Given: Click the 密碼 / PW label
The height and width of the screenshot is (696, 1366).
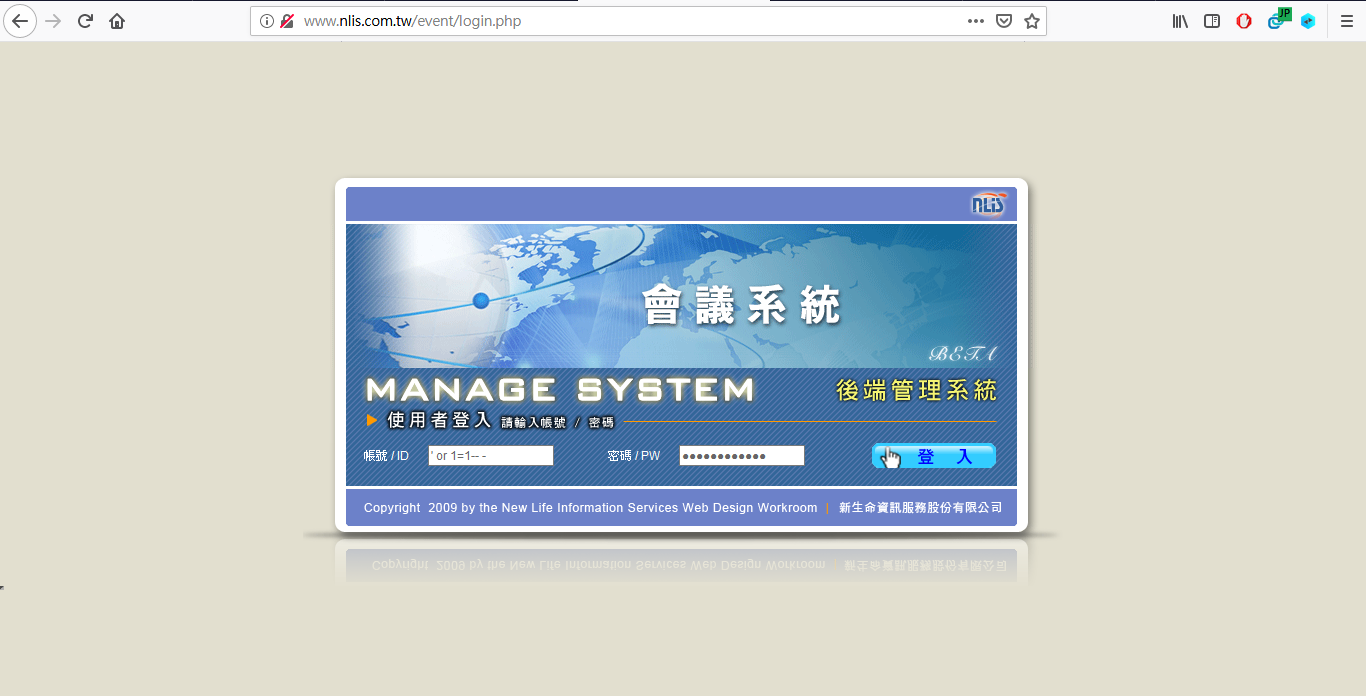Looking at the screenshot, I should (634, 456).
